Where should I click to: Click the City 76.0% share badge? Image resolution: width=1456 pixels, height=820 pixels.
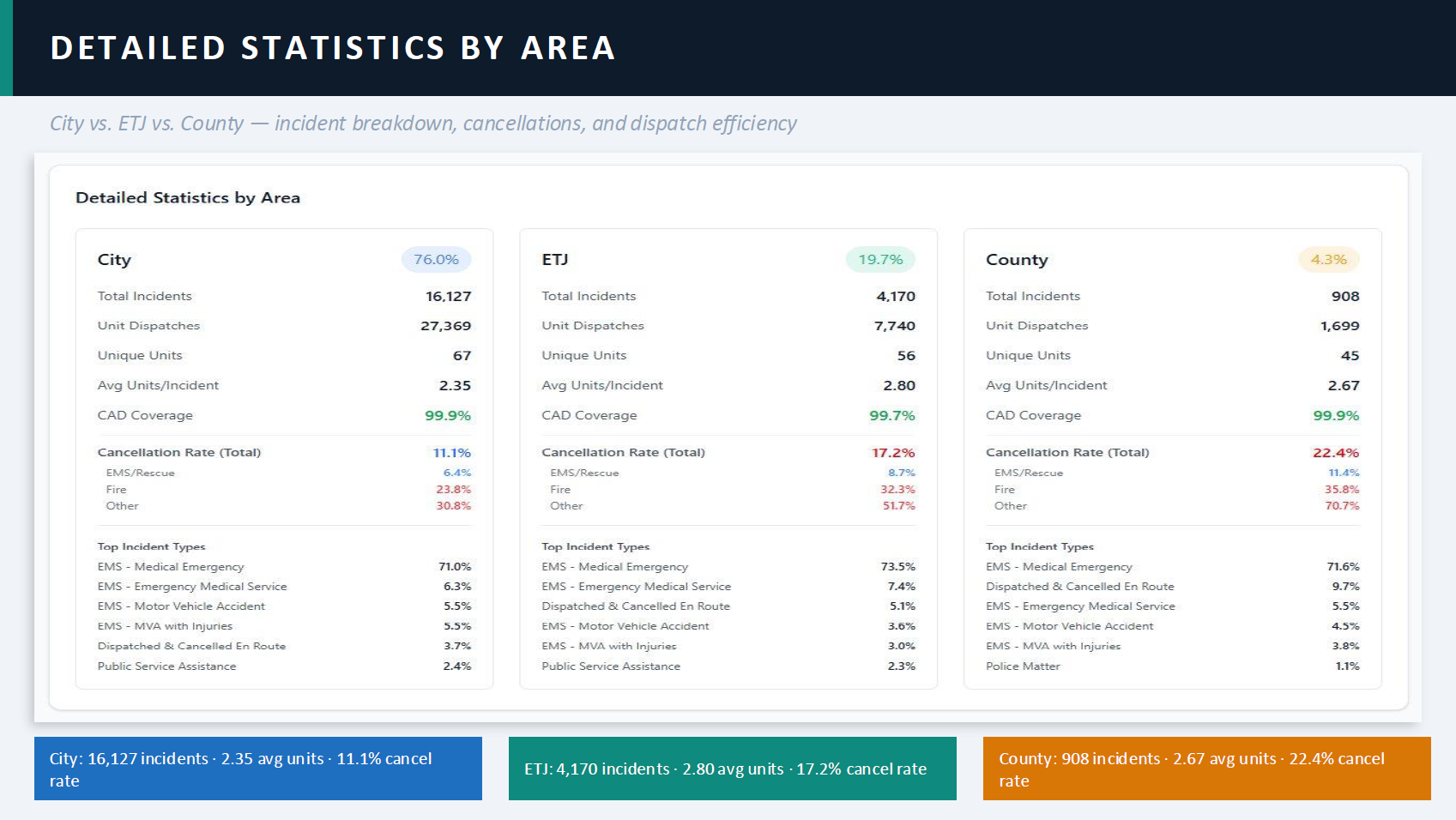coord(436,259)
